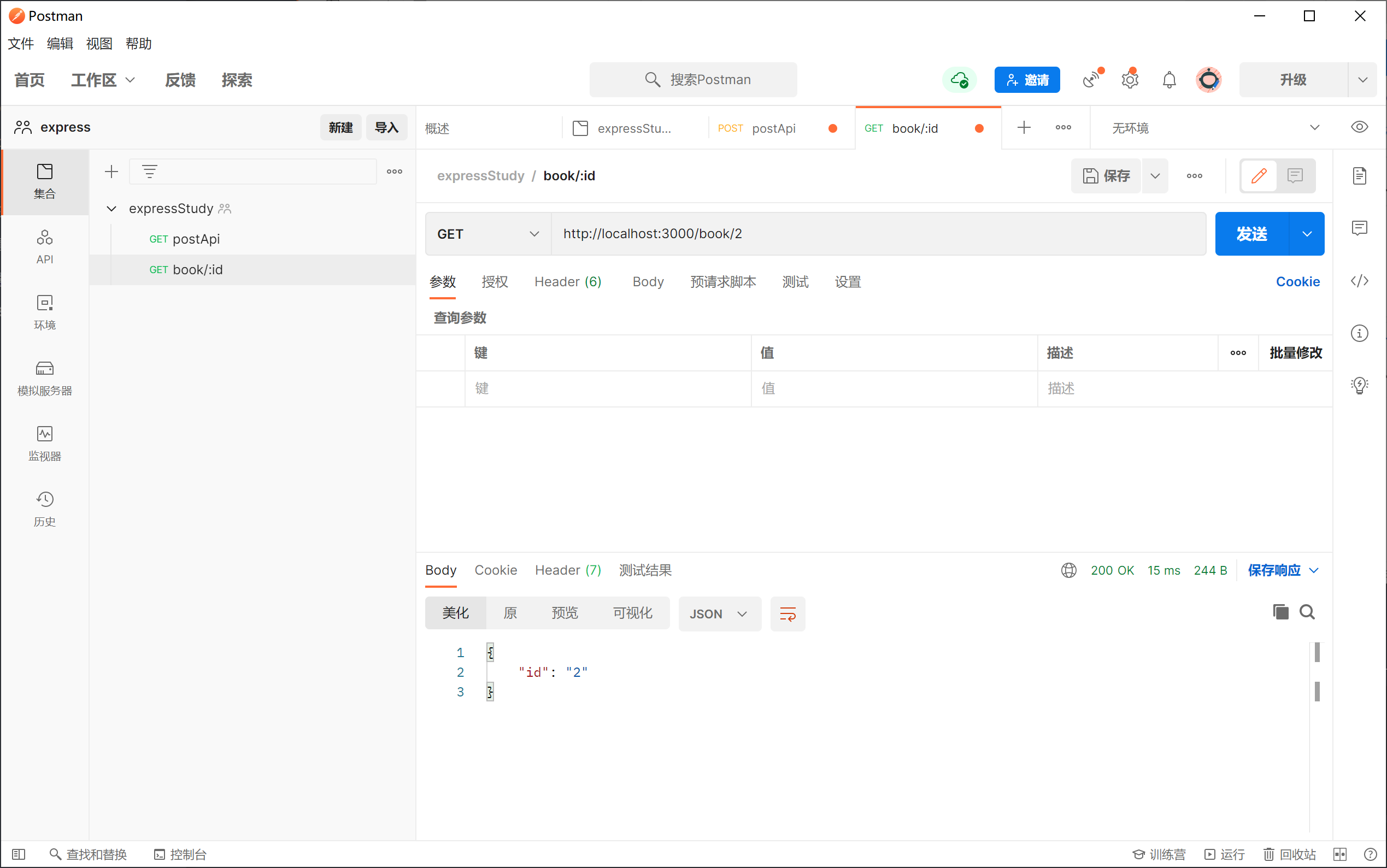Expand the Upgrade (升级) dropdown arrow
The width and height of the screenshot is (1387, 868).
click(x=1362, y=80)
